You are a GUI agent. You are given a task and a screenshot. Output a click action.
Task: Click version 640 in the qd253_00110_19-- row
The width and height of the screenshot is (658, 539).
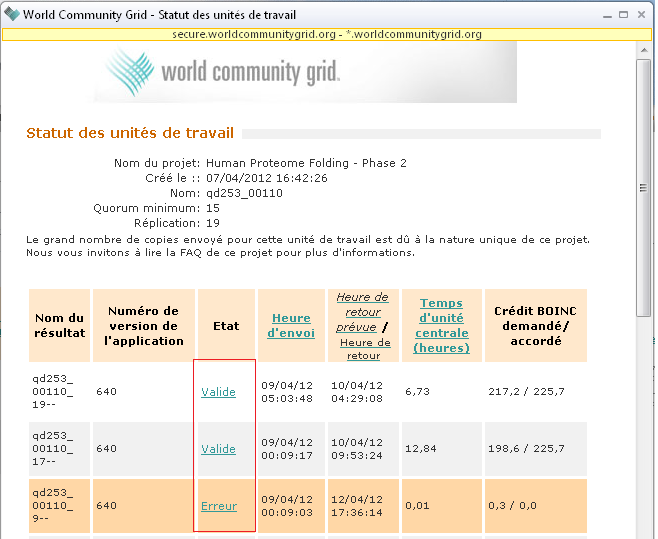coord(106,392)
